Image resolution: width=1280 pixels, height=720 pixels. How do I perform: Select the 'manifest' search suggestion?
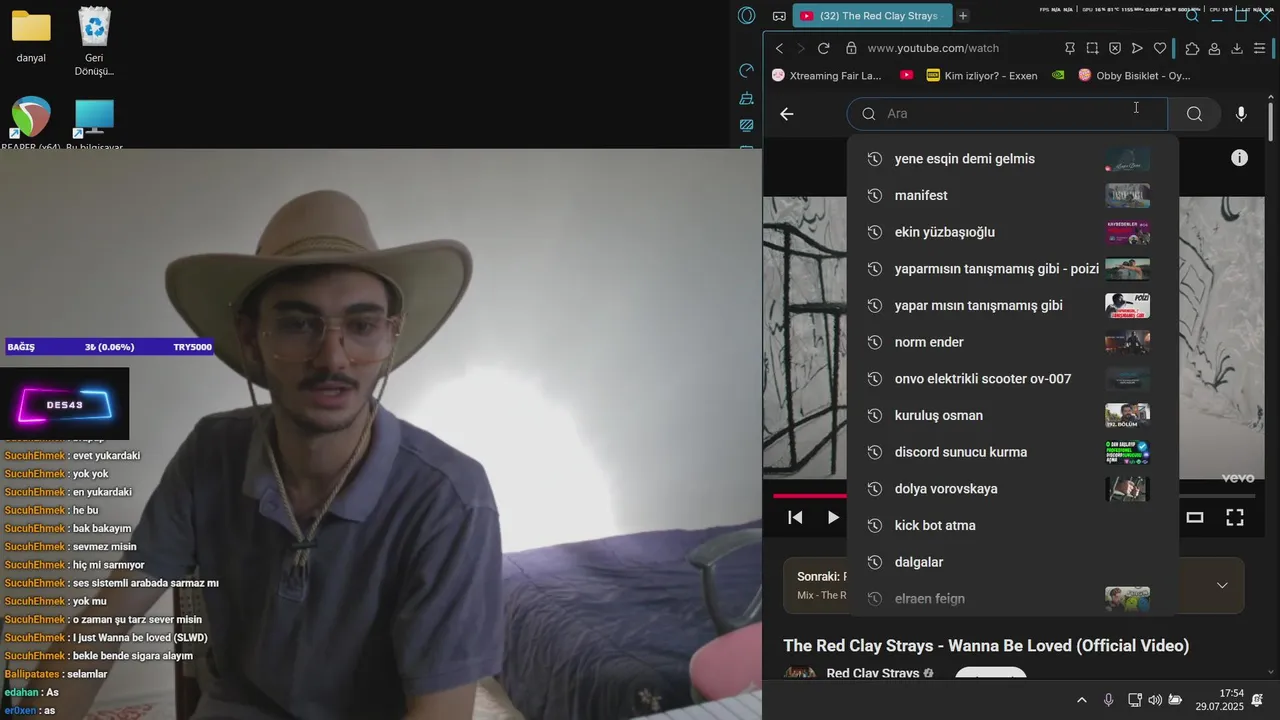1012,196
